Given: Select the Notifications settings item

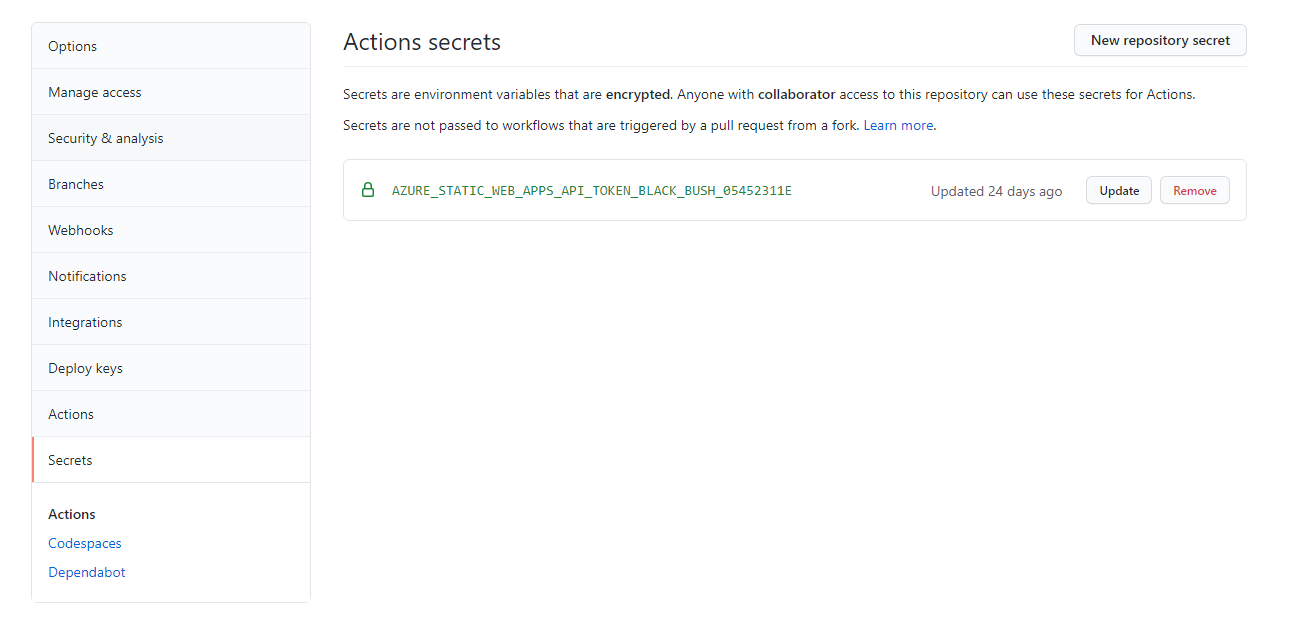Looking at the screenshot, I should [x=87, y=275].
